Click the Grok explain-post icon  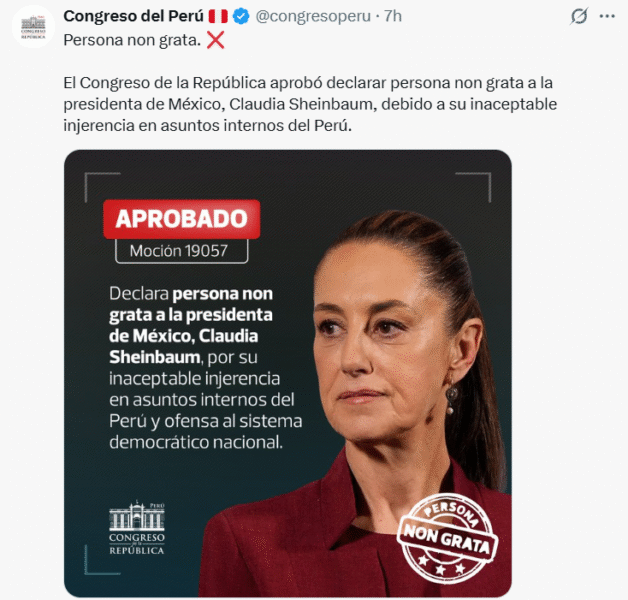pos(579,16)
